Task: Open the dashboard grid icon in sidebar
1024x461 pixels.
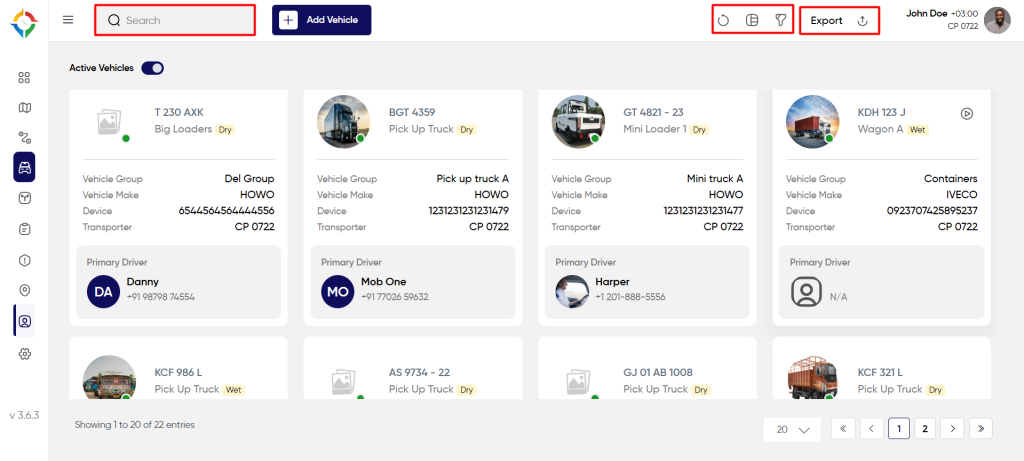Action: [24, 78]
